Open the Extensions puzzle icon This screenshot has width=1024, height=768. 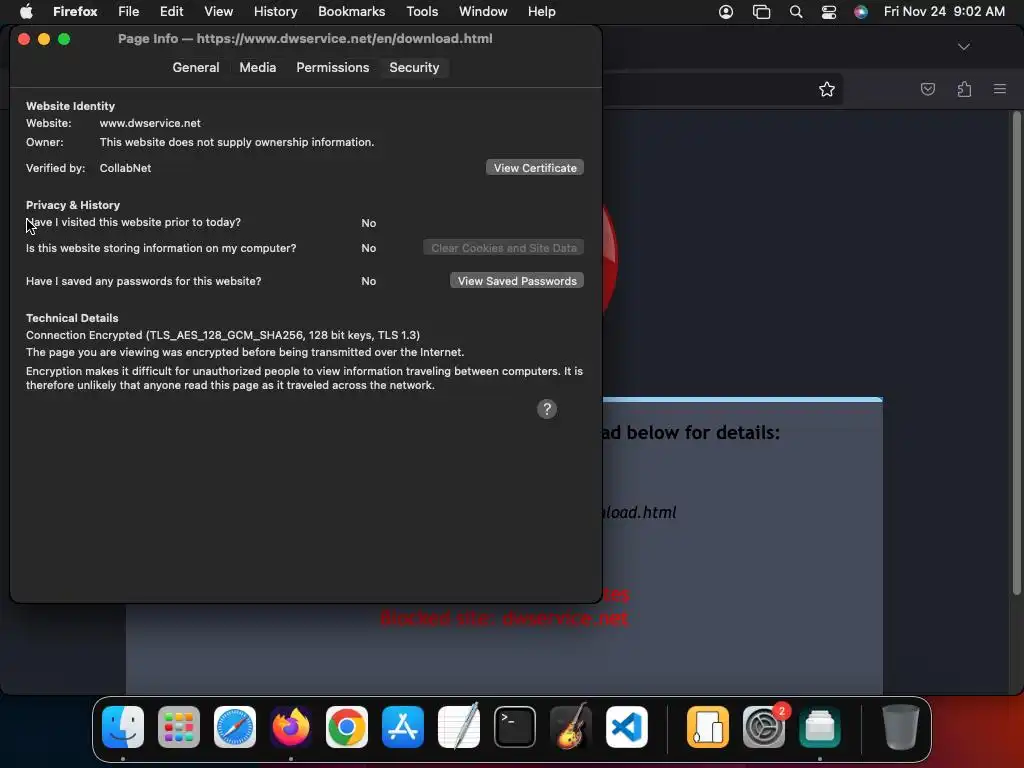964,89
